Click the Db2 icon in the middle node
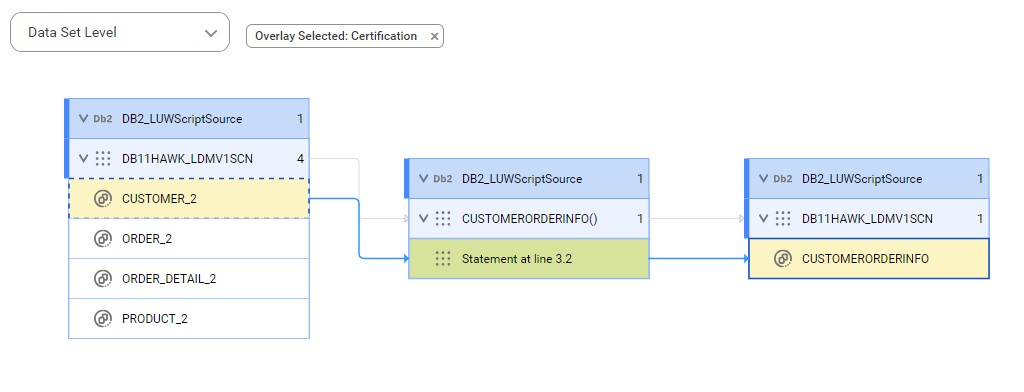The height and width of the screenshot is (392, 1024). click(443, 179)
